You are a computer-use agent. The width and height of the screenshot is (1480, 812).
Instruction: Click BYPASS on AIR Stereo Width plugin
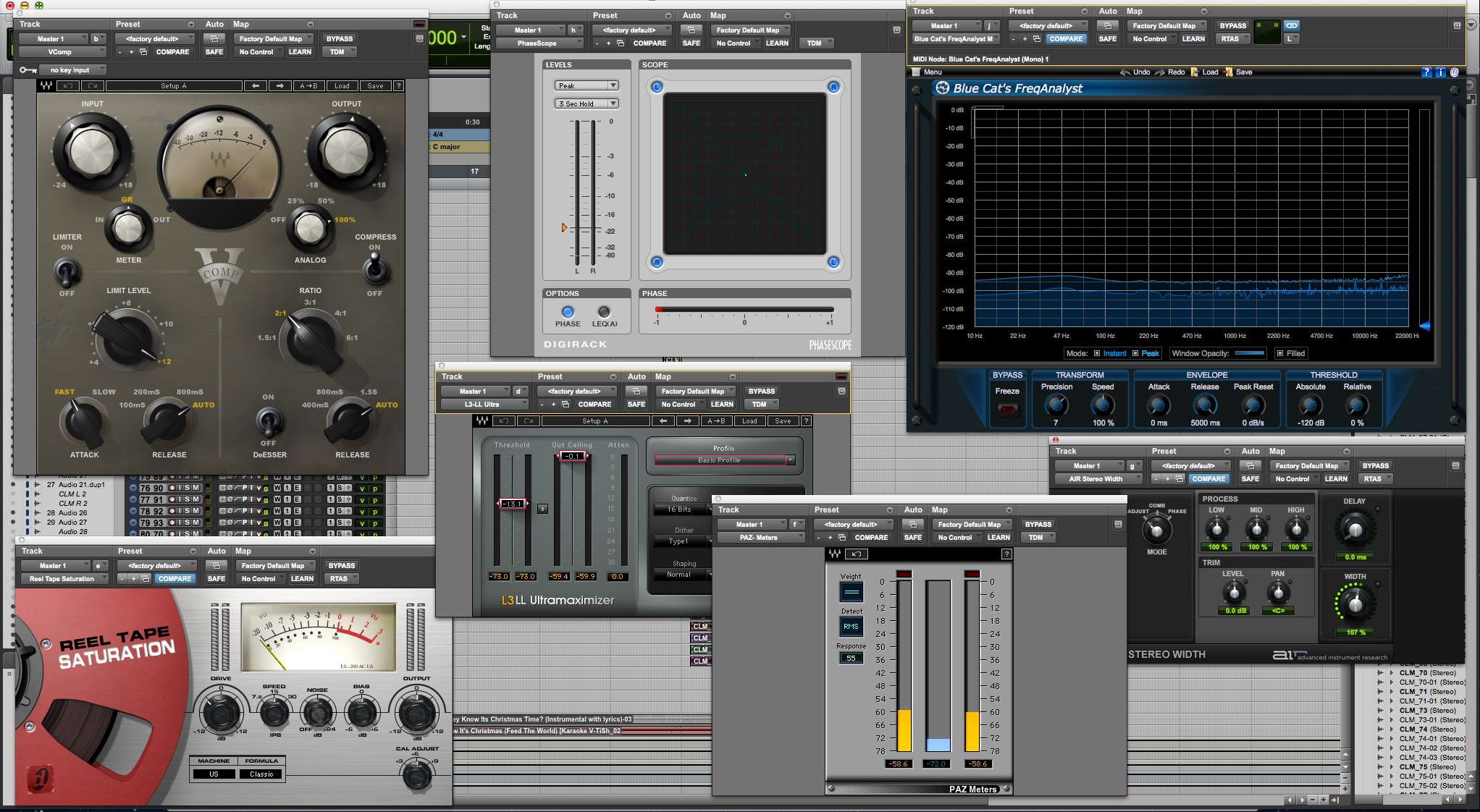tap(1375, 466)
